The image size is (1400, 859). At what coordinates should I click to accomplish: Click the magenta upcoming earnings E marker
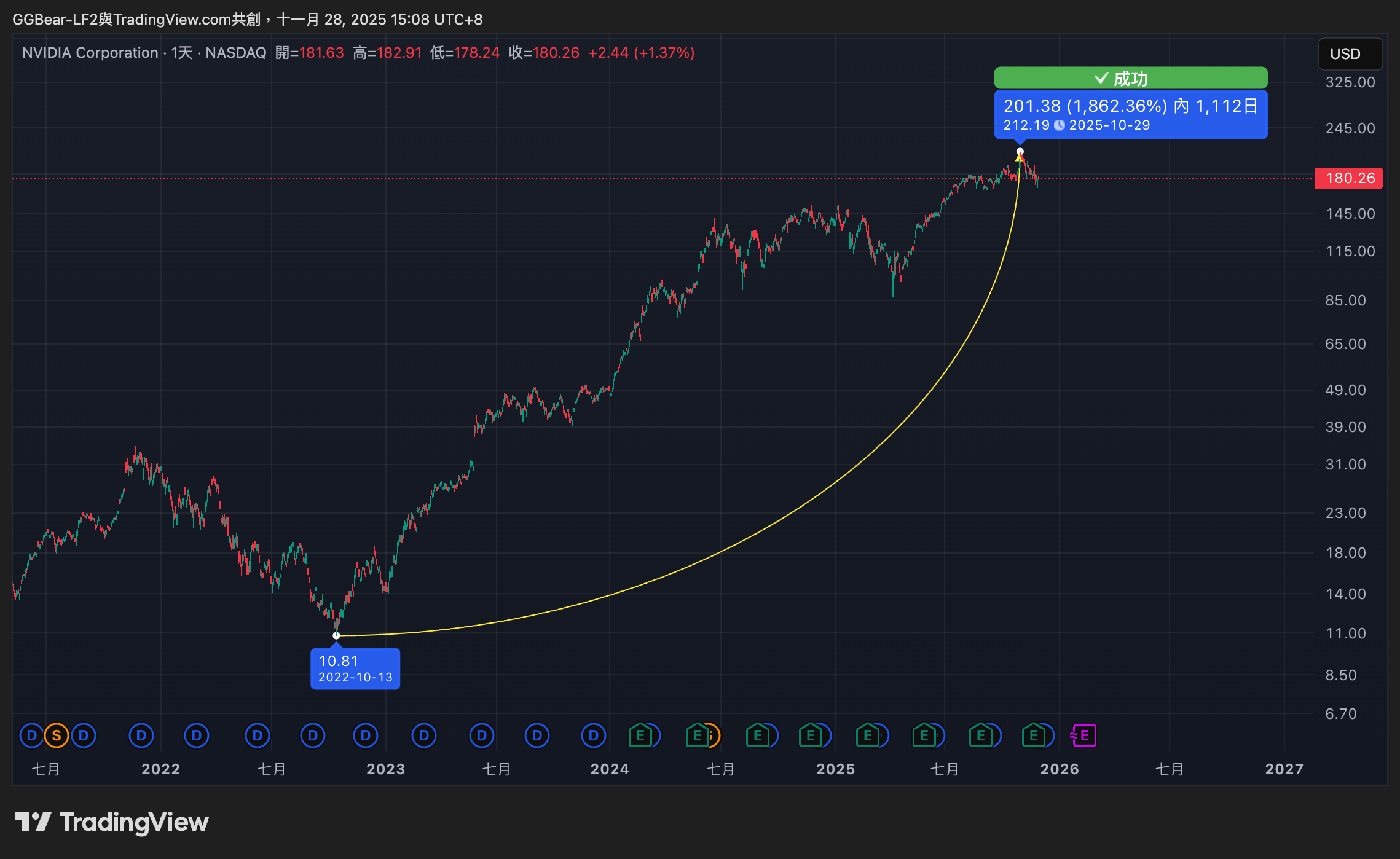click(x=1083, y=735)
